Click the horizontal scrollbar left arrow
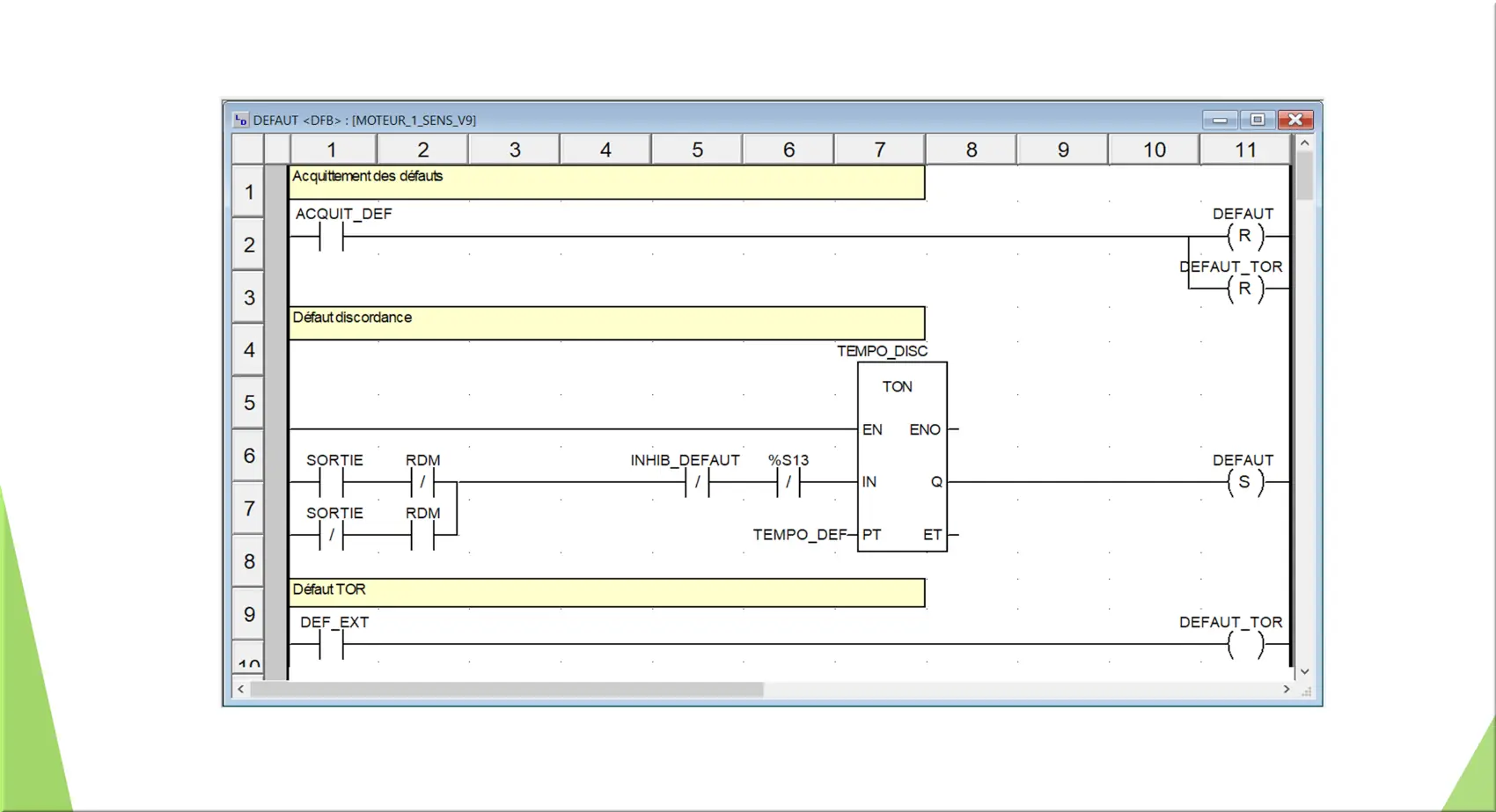The height and width of the screenshot is (812, 1496). coord(241,690)
